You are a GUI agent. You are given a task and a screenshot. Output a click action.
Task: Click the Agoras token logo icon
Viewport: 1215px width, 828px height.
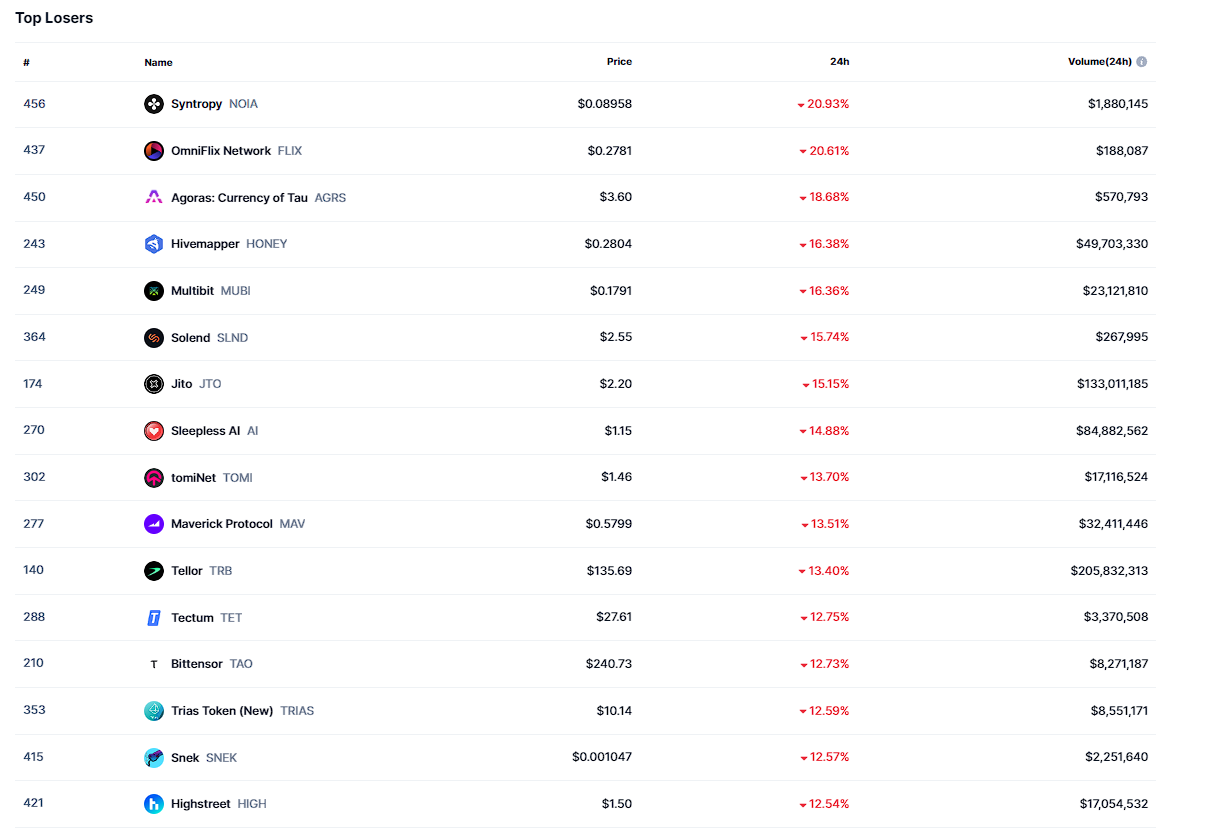(153, 197)
